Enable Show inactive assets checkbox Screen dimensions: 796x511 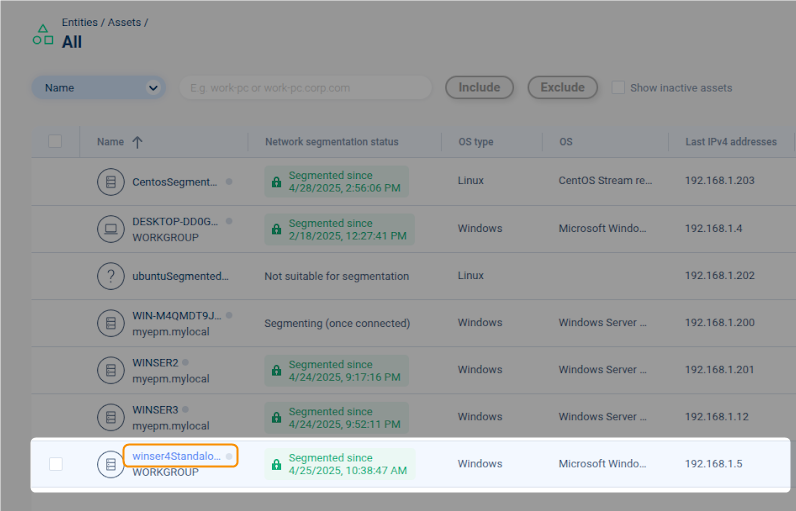pyautogui.click(x=618, y=88)
